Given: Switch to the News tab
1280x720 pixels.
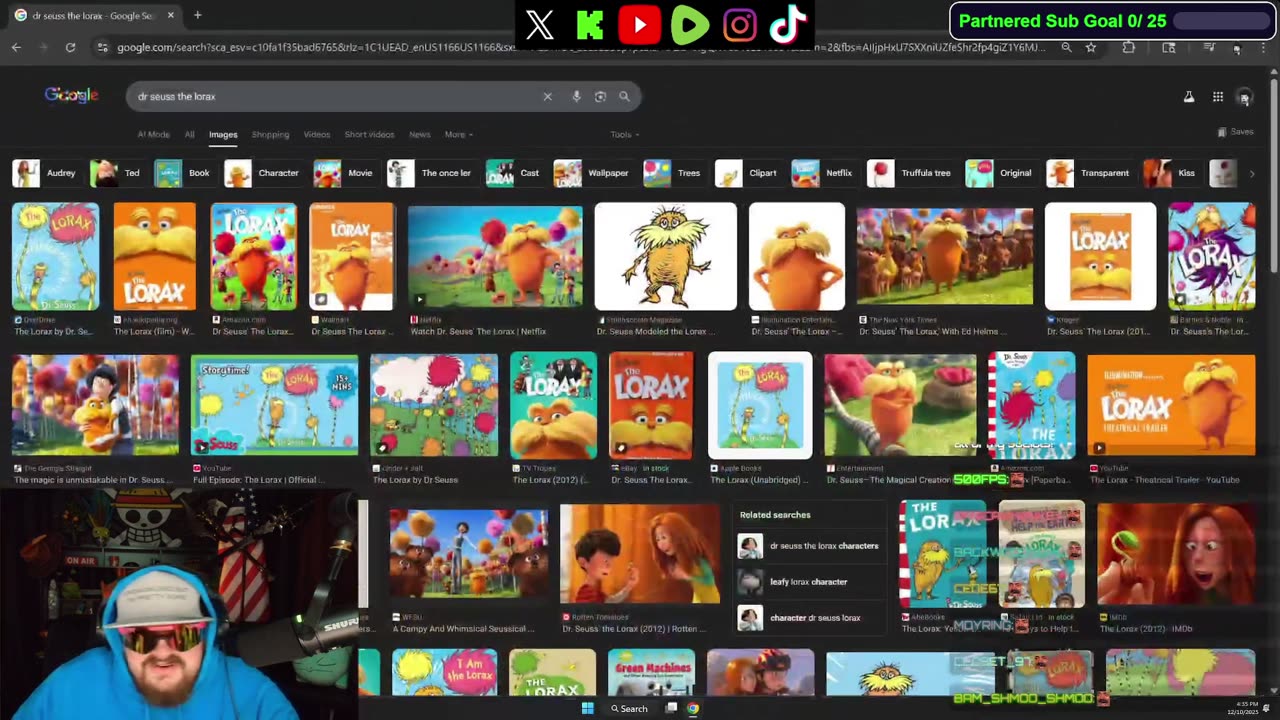Looking at the screenshot, I should (x=419, y=135).
